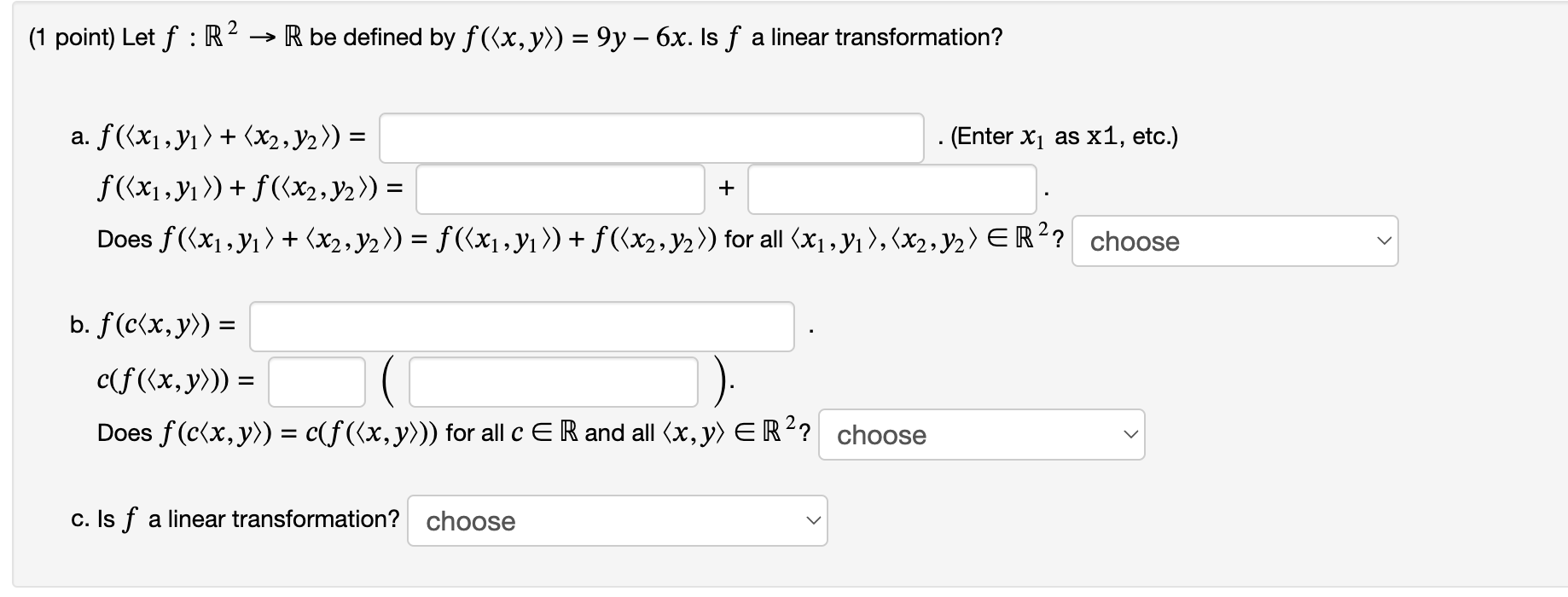1568x597 pixels.
Task: Choose an answer for the linear transformation question
Action: coord(617,520)
